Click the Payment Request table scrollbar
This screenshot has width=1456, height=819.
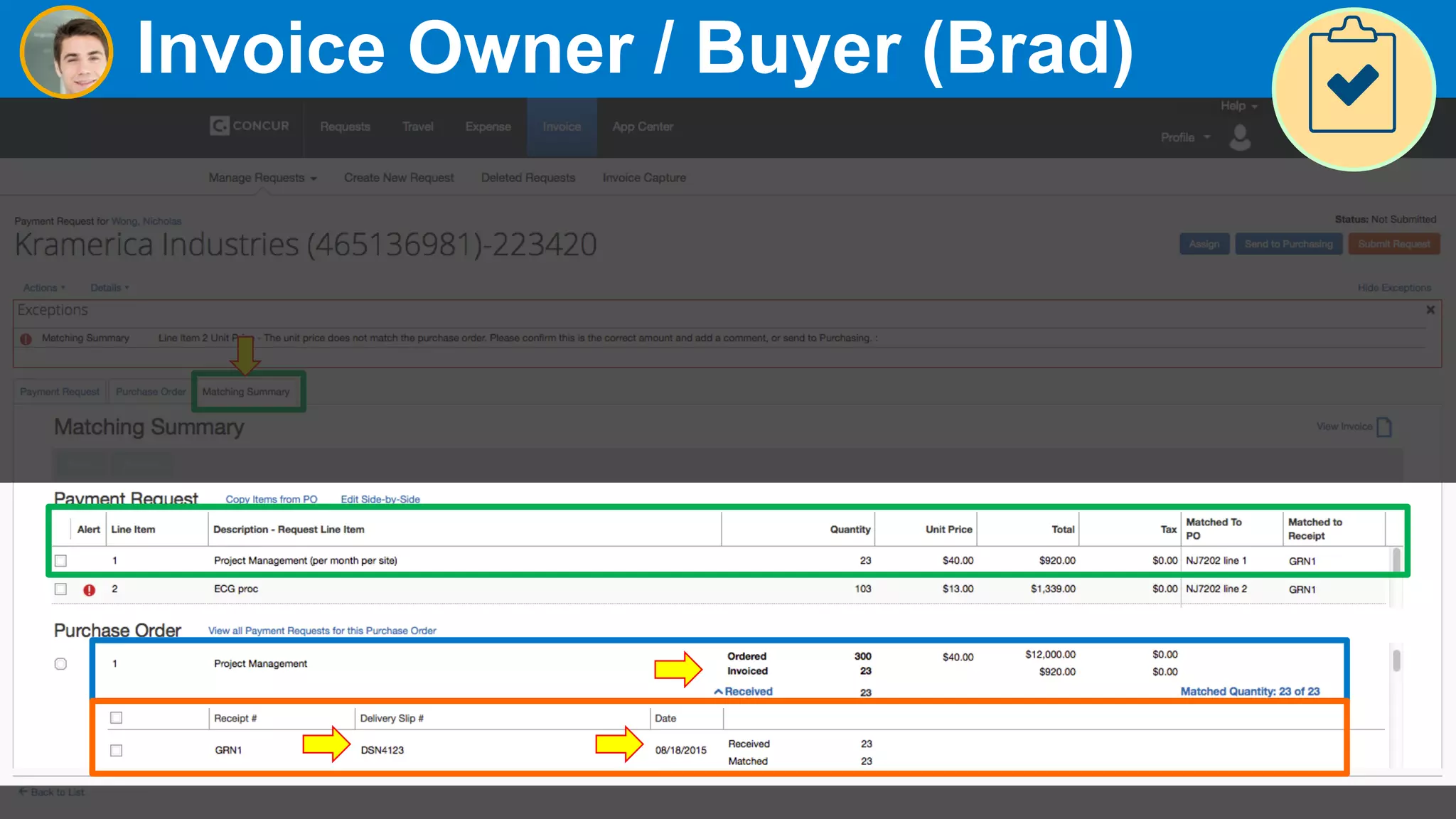tap(1396, 560)
